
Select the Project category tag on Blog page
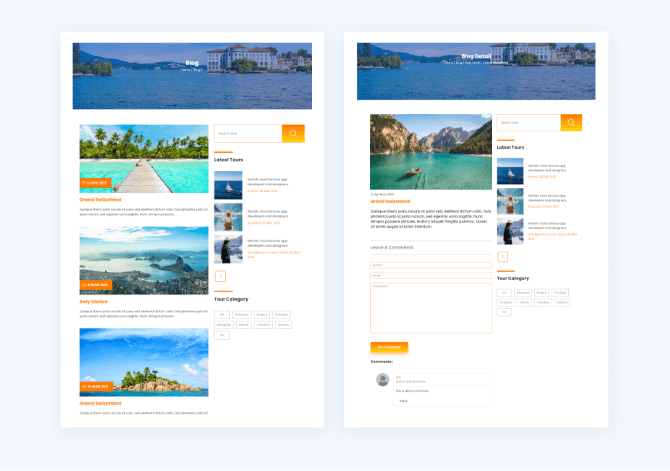(262, 314)
